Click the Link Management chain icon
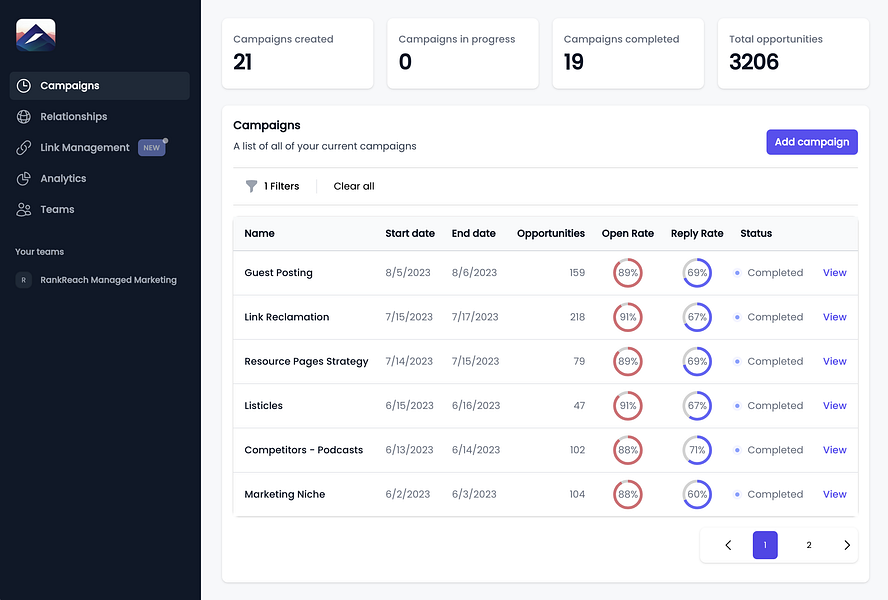This screenshot has width=888, height=600. pyautogui.click(x=24, y=148)
